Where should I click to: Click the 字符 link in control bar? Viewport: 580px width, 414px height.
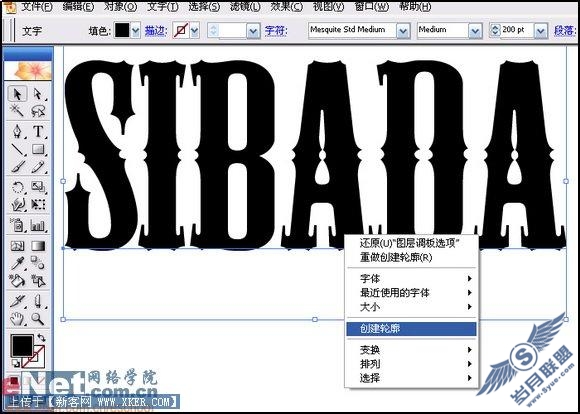pyautogui.click(x=276, y=31)
